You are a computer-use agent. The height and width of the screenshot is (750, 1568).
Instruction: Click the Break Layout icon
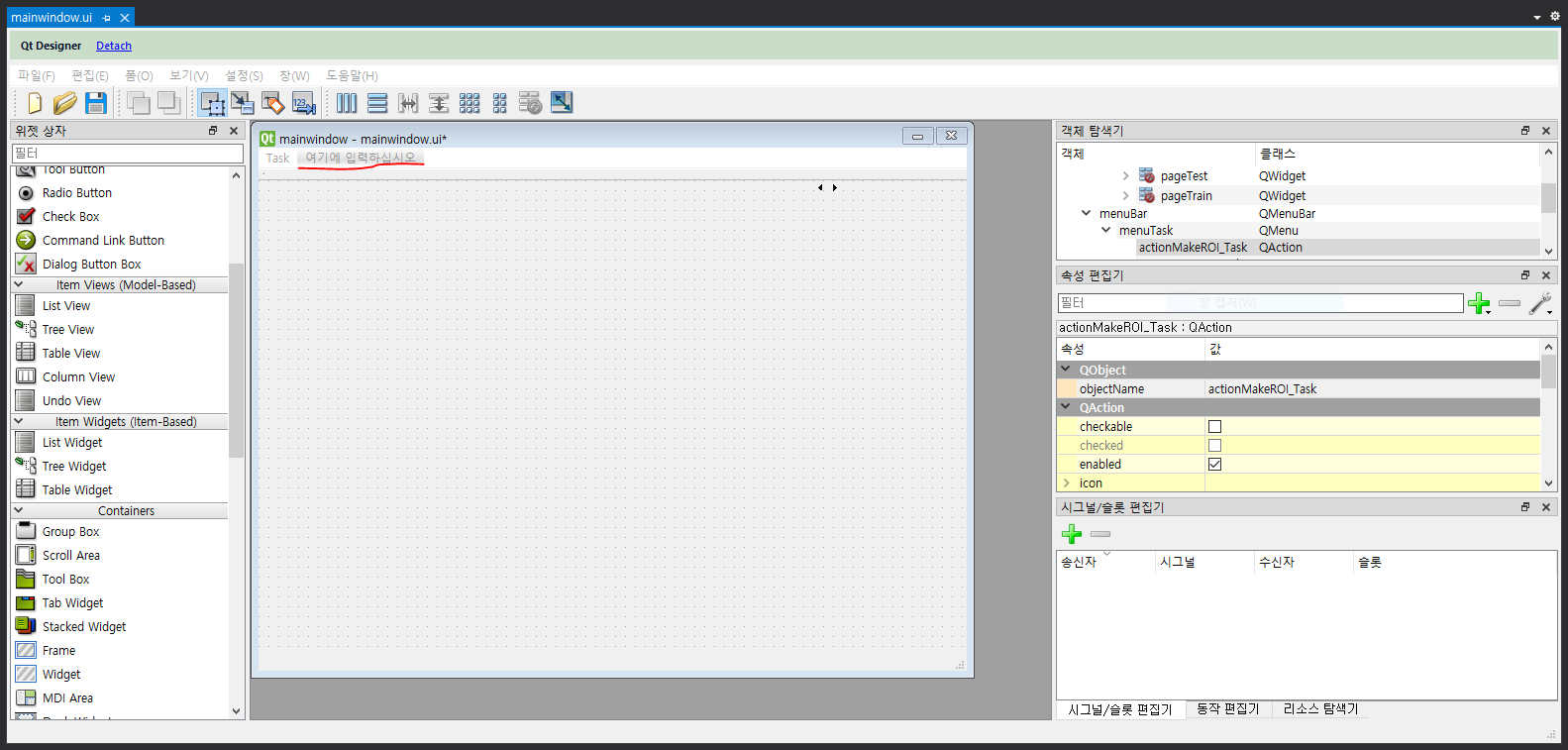[x=531, y=103]
